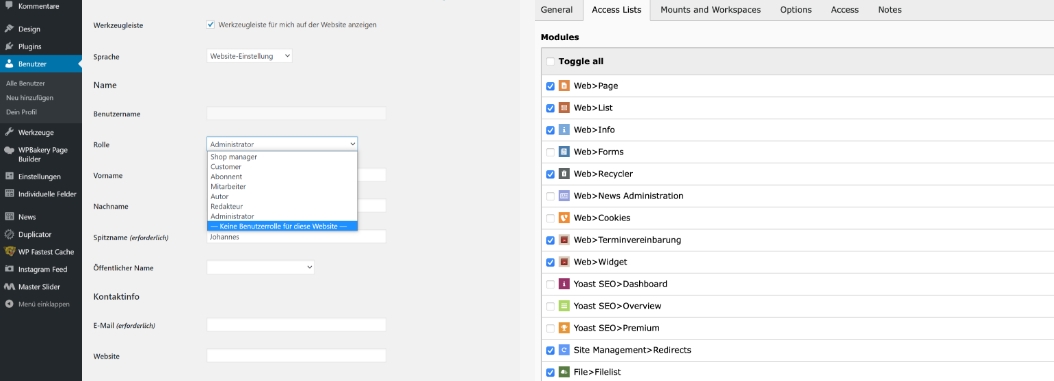Check the Toggle all checkbox
The width and height of the screenshot is (1054, 381).
[x=551, y=61]
